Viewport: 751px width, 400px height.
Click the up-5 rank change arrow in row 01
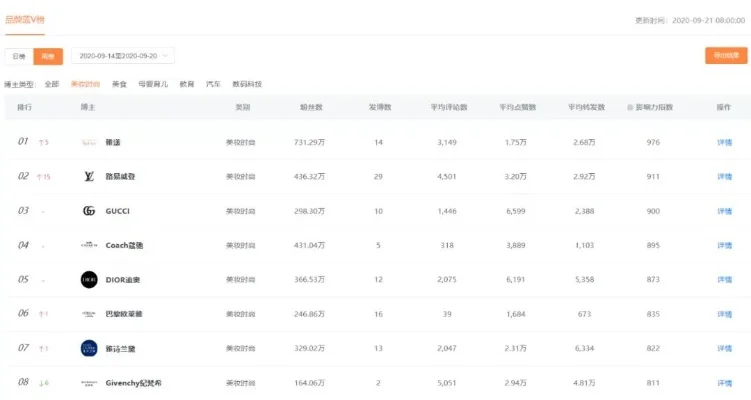[44, 142]
